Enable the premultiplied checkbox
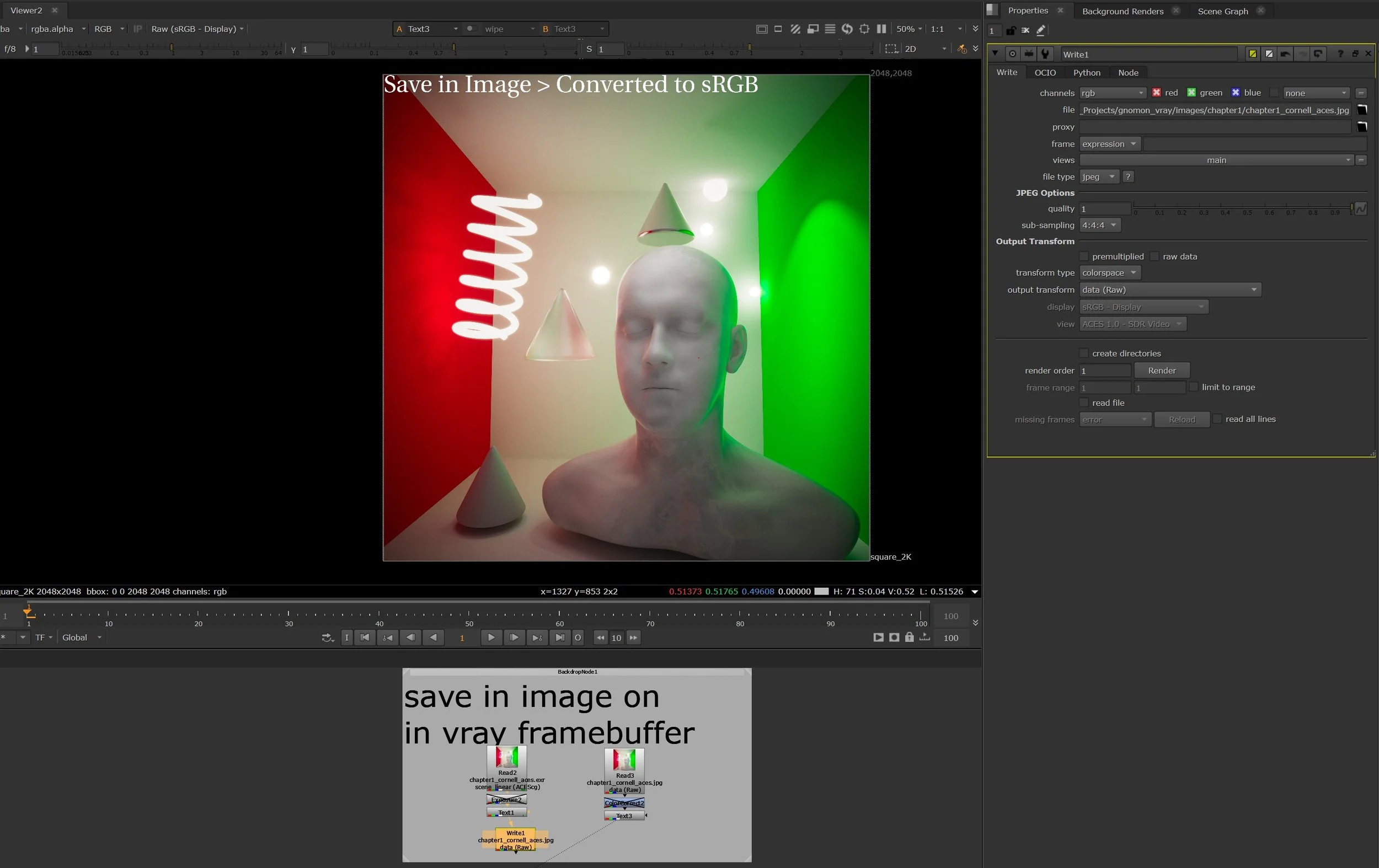 tap(1083, 256)
